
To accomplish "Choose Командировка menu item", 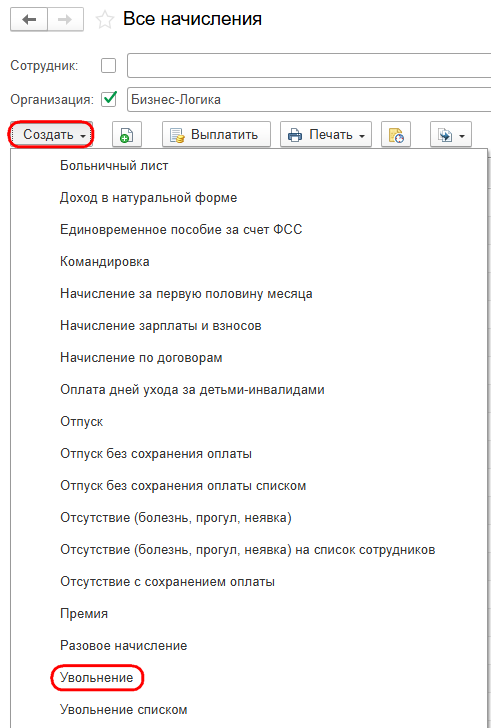I will click(105, 262).
